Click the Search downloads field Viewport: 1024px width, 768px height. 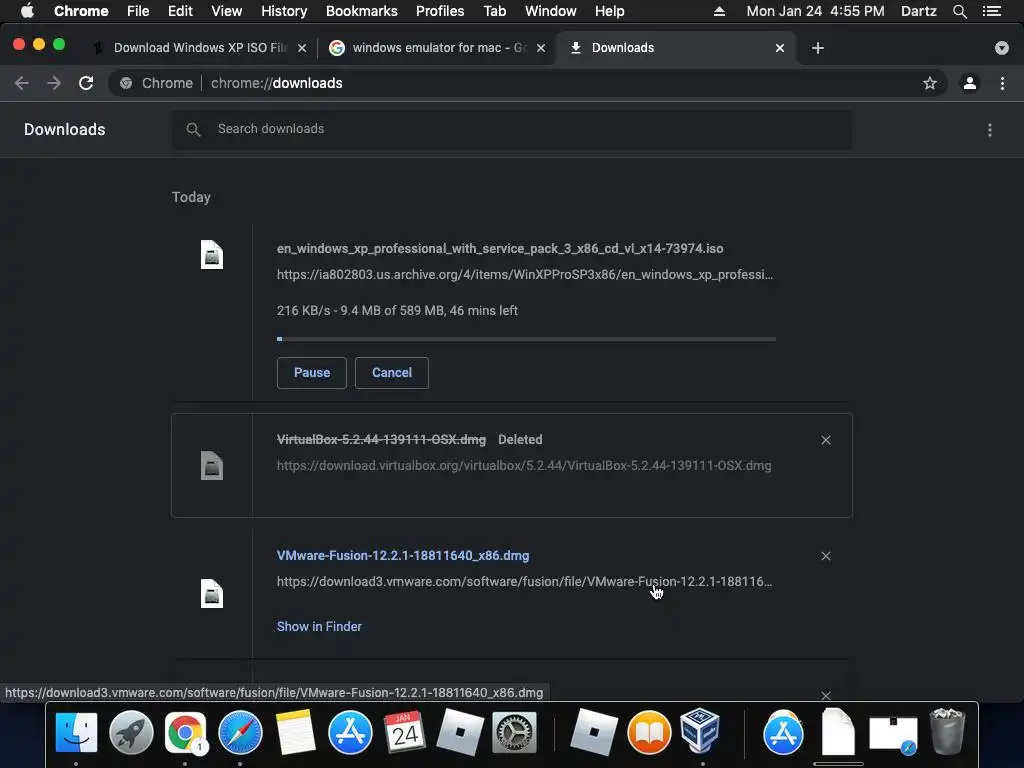pyautogui.click(x=511, y=129)
